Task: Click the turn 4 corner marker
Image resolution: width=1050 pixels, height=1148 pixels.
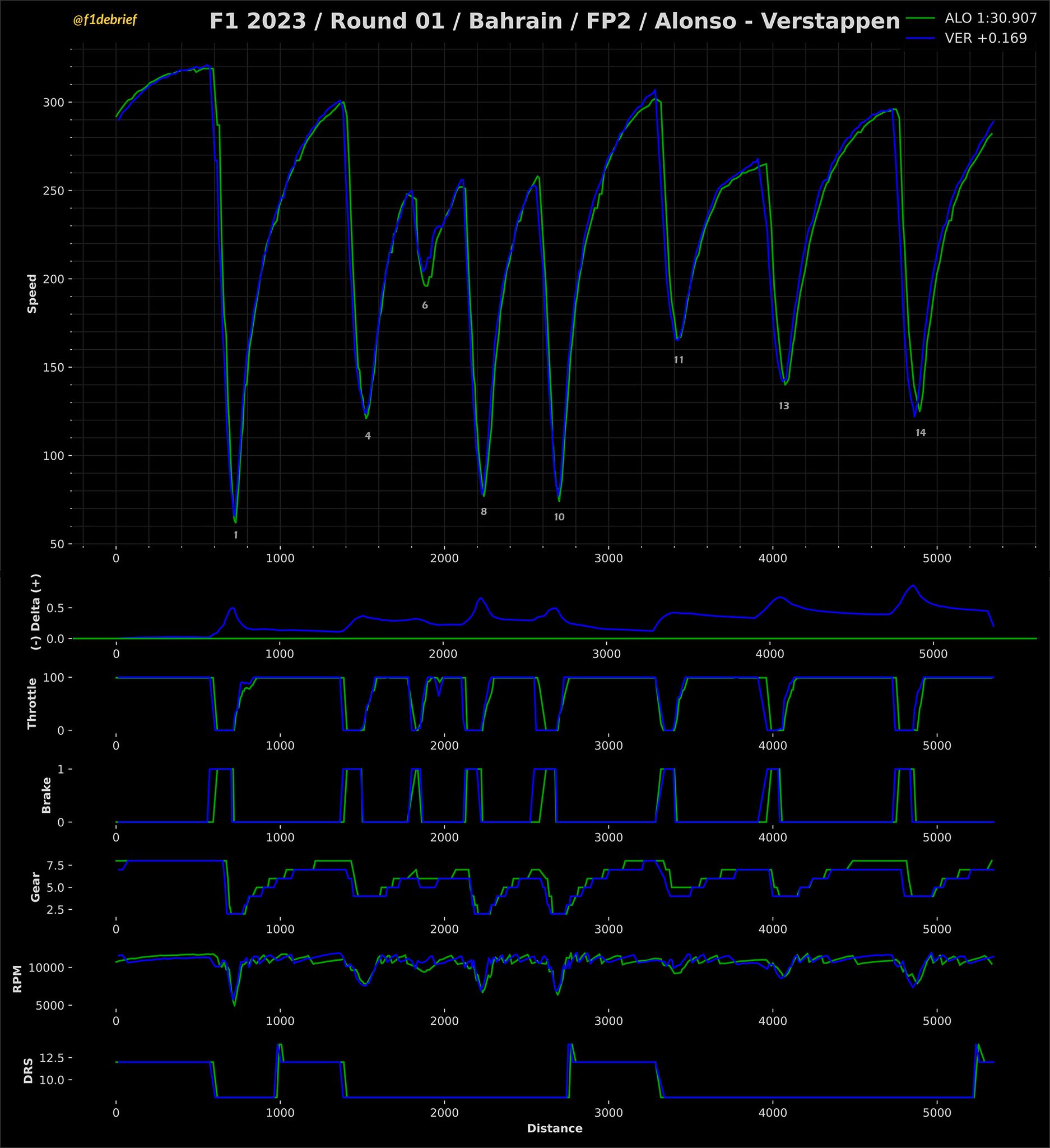Action: click(x=368, y=436)
